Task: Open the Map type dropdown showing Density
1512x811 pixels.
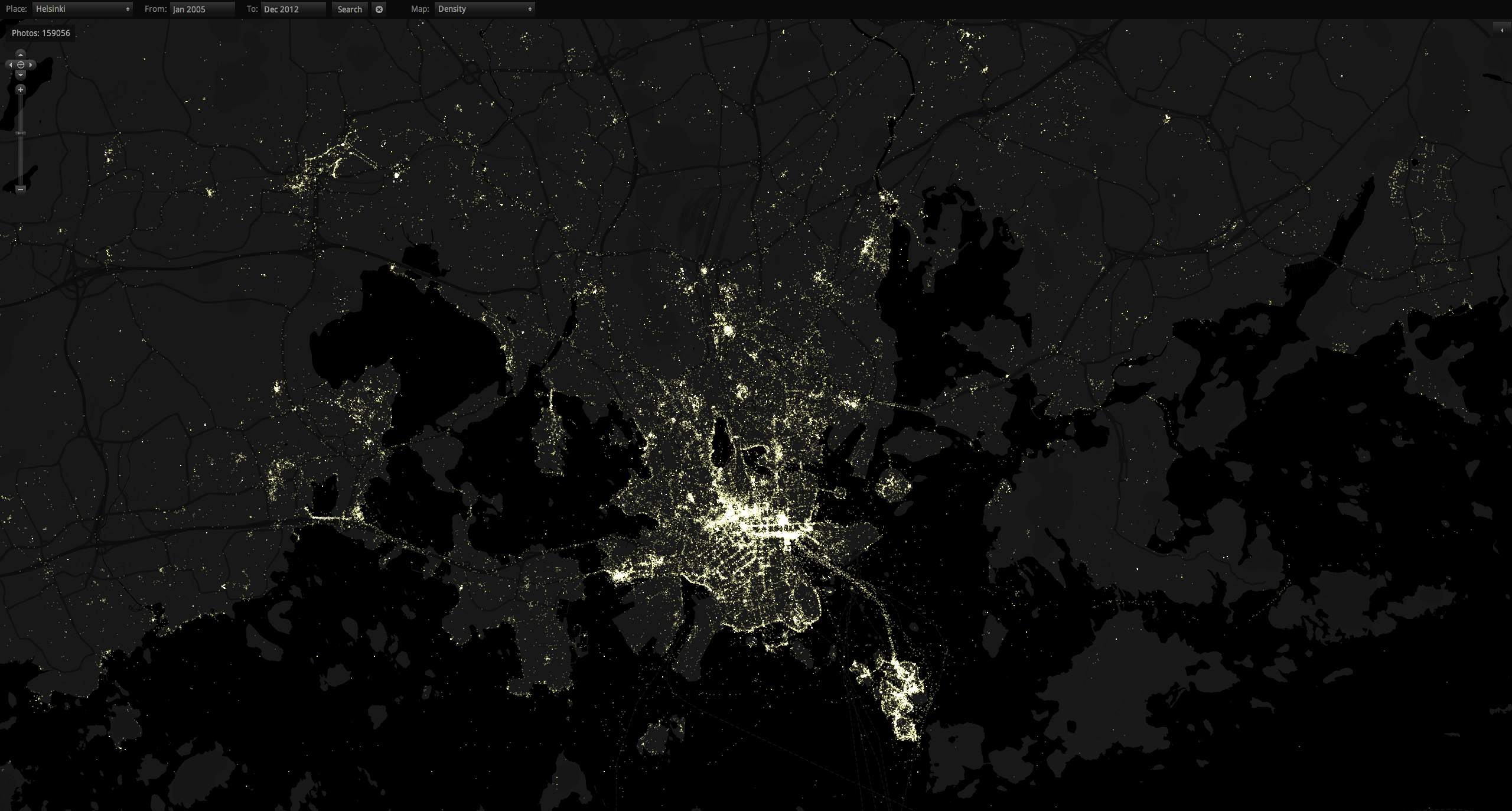Action: [x=484, y=9]
